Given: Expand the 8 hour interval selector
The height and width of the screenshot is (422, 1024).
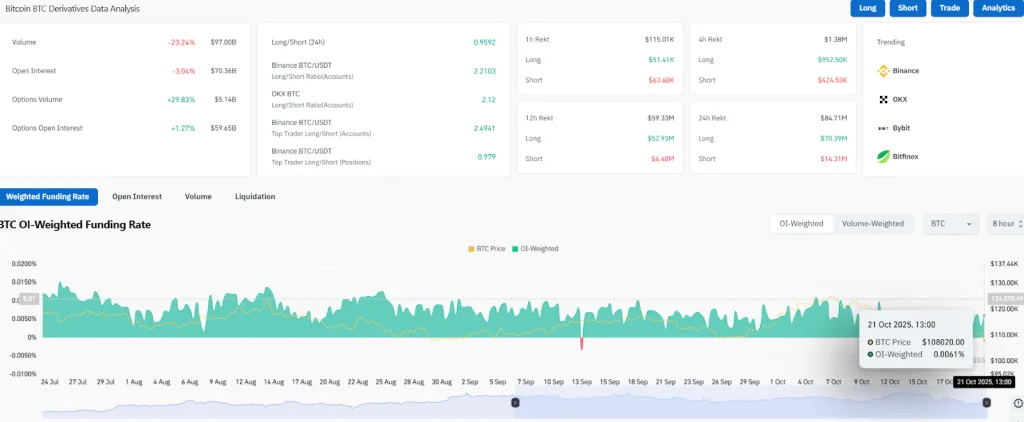Looking at the screenshot, I should pyautogui.click(x=1005, y=224).
